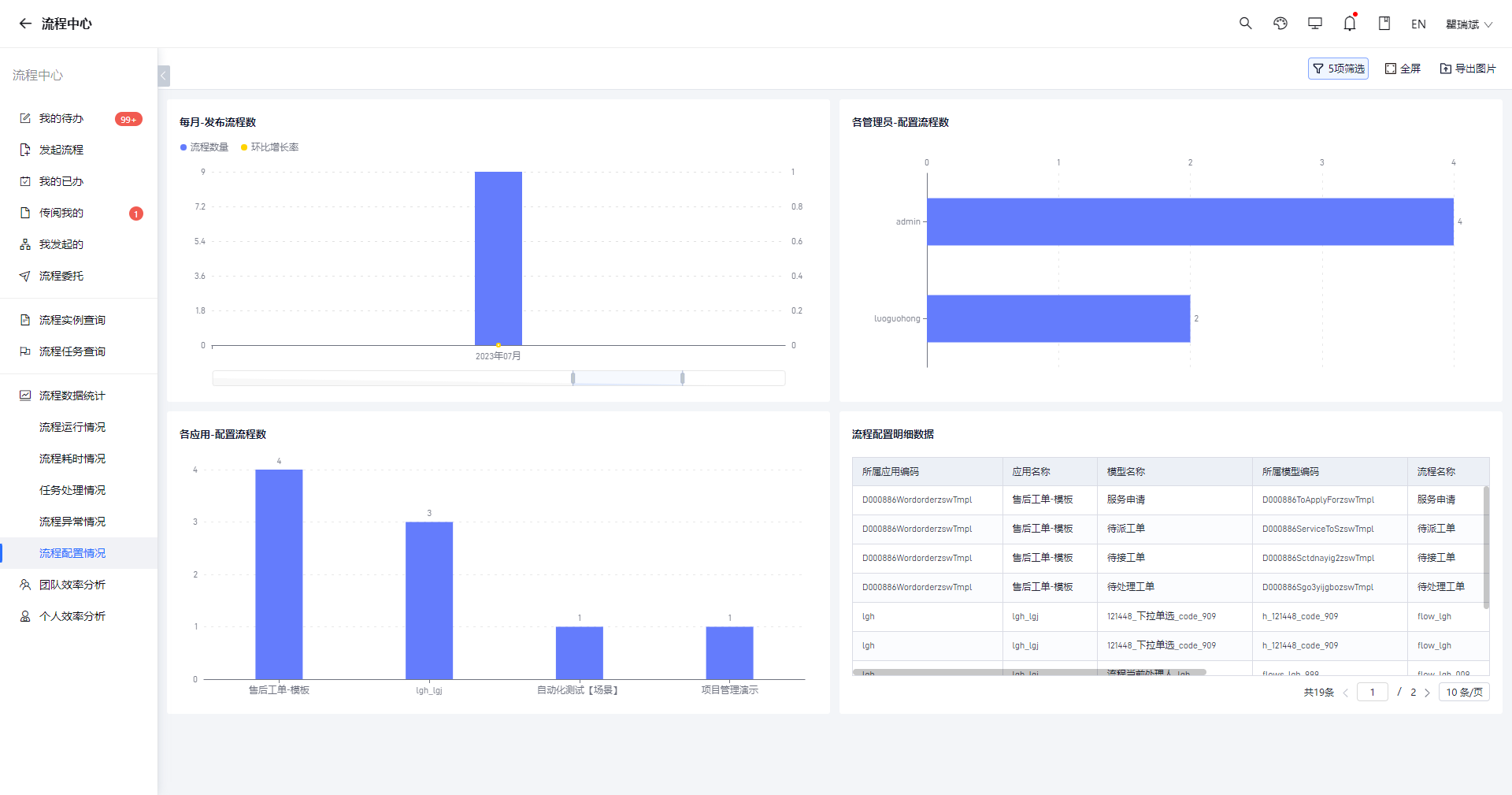Click the lgh_lgj bar in app chart

point(429,600)
